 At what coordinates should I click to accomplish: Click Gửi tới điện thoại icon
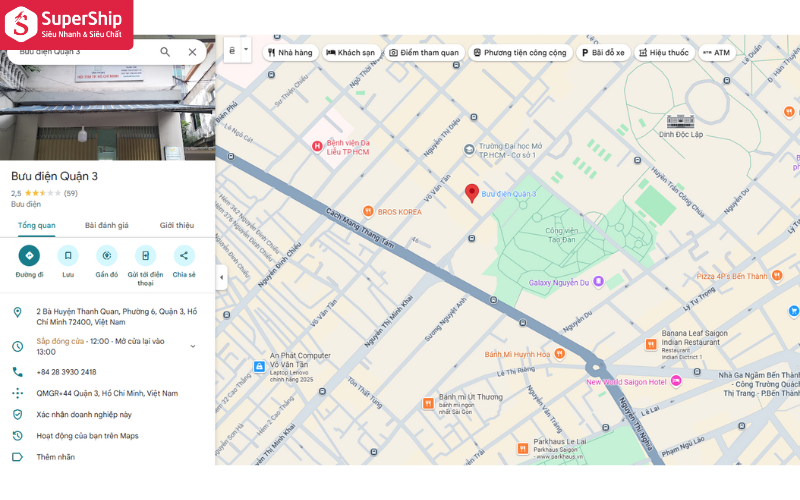pos(145,256)
